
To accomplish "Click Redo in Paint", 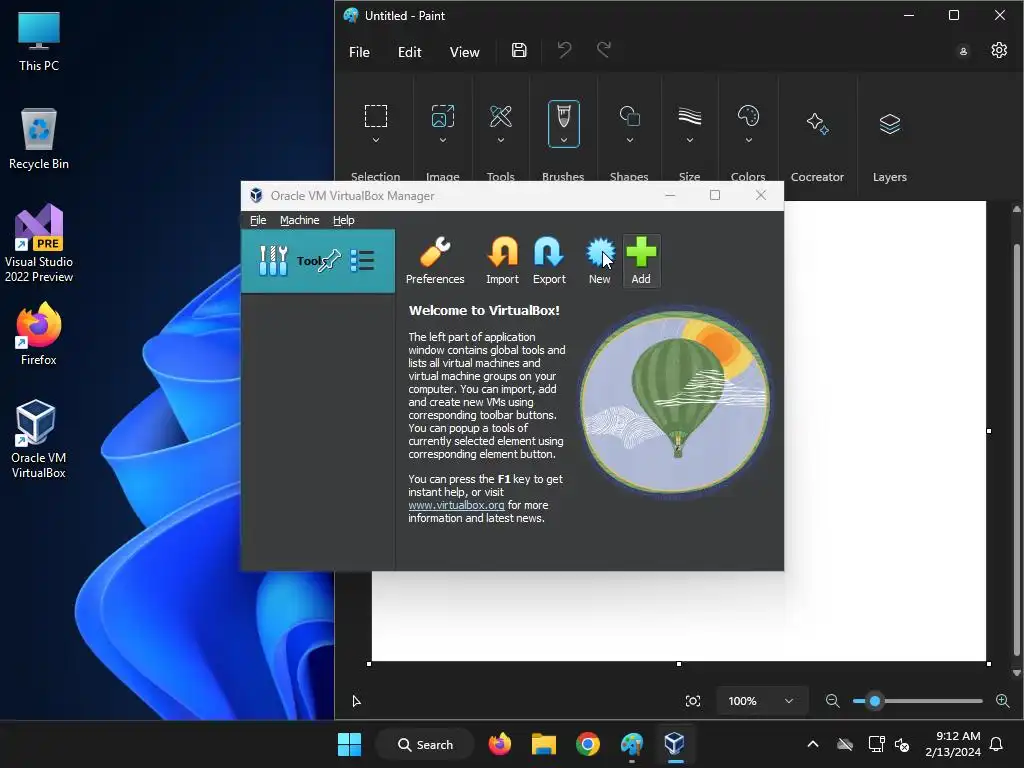I will click(x=603, y=50).
